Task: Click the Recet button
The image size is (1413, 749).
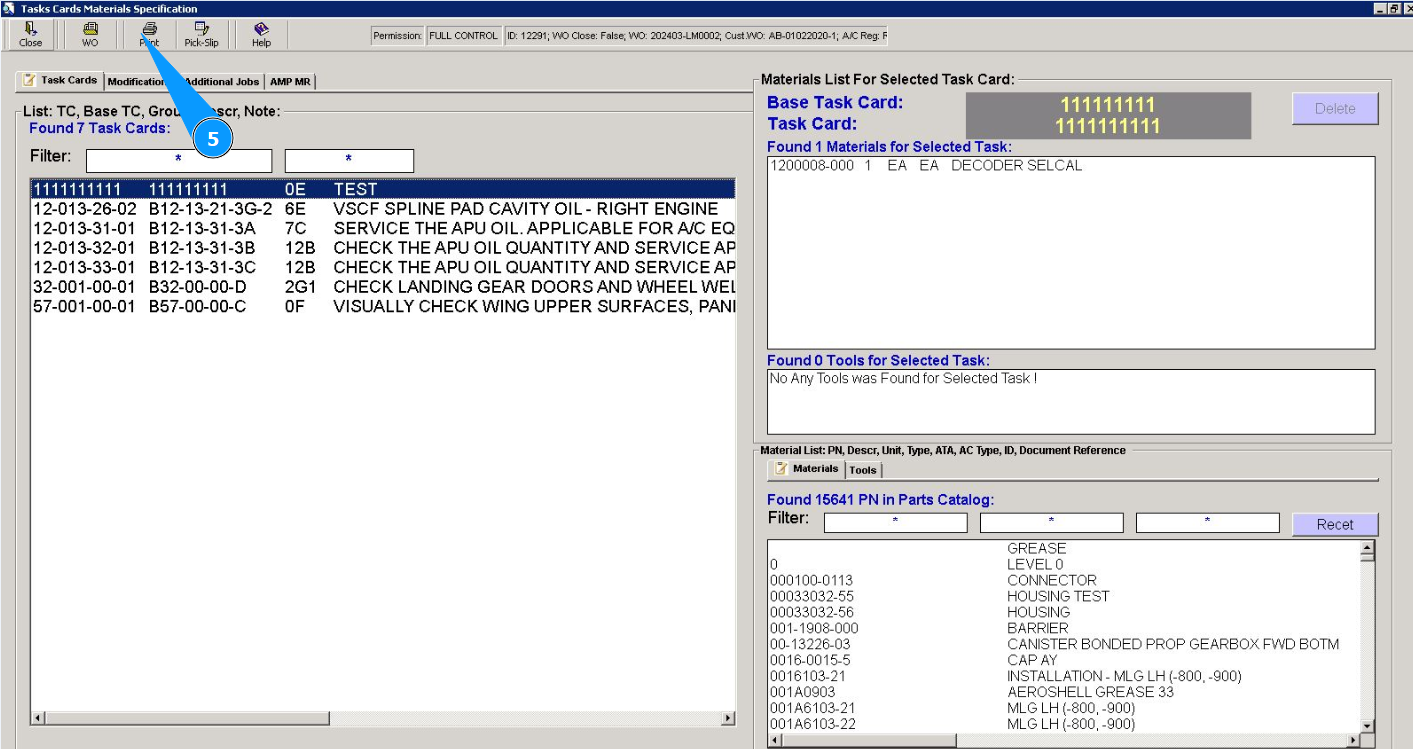Action: click(1335, 525)
